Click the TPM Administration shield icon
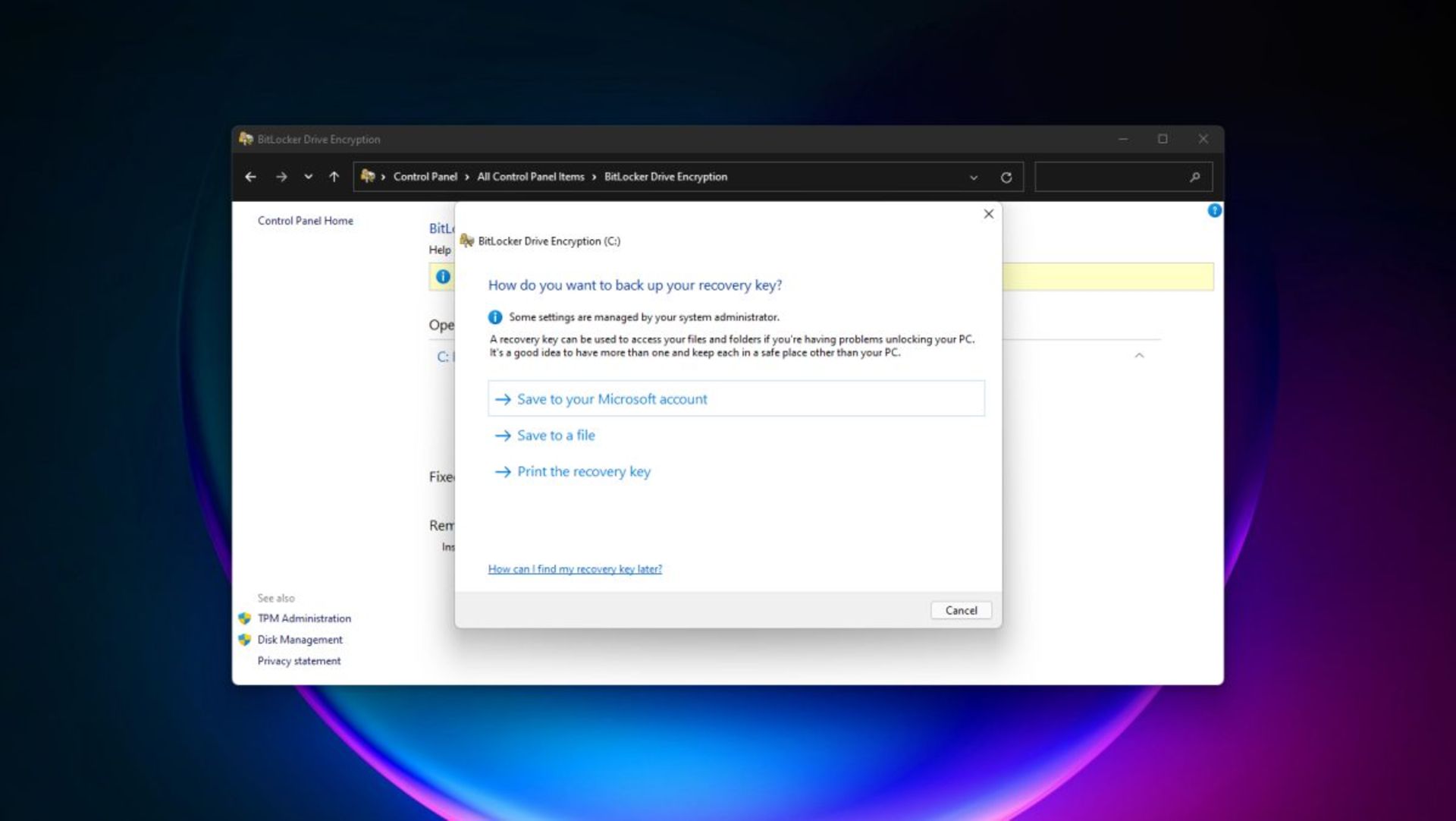This screenshot has height=821, width=1456. pos(245,618)
